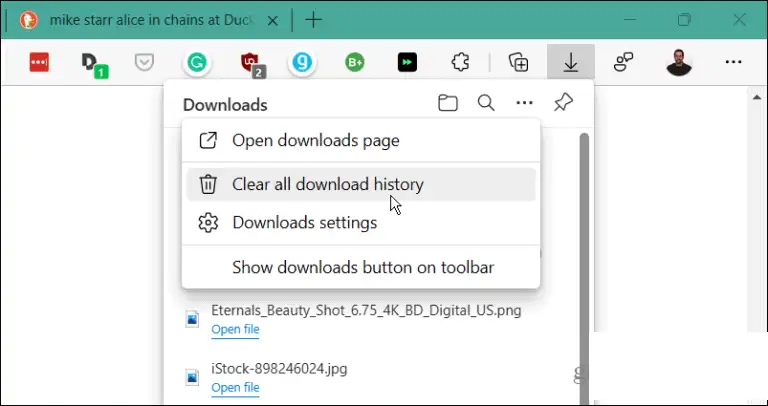Open the uBlock Origin shield extension
This screenshot has height=406, width=768.
[x=252, y=65]
